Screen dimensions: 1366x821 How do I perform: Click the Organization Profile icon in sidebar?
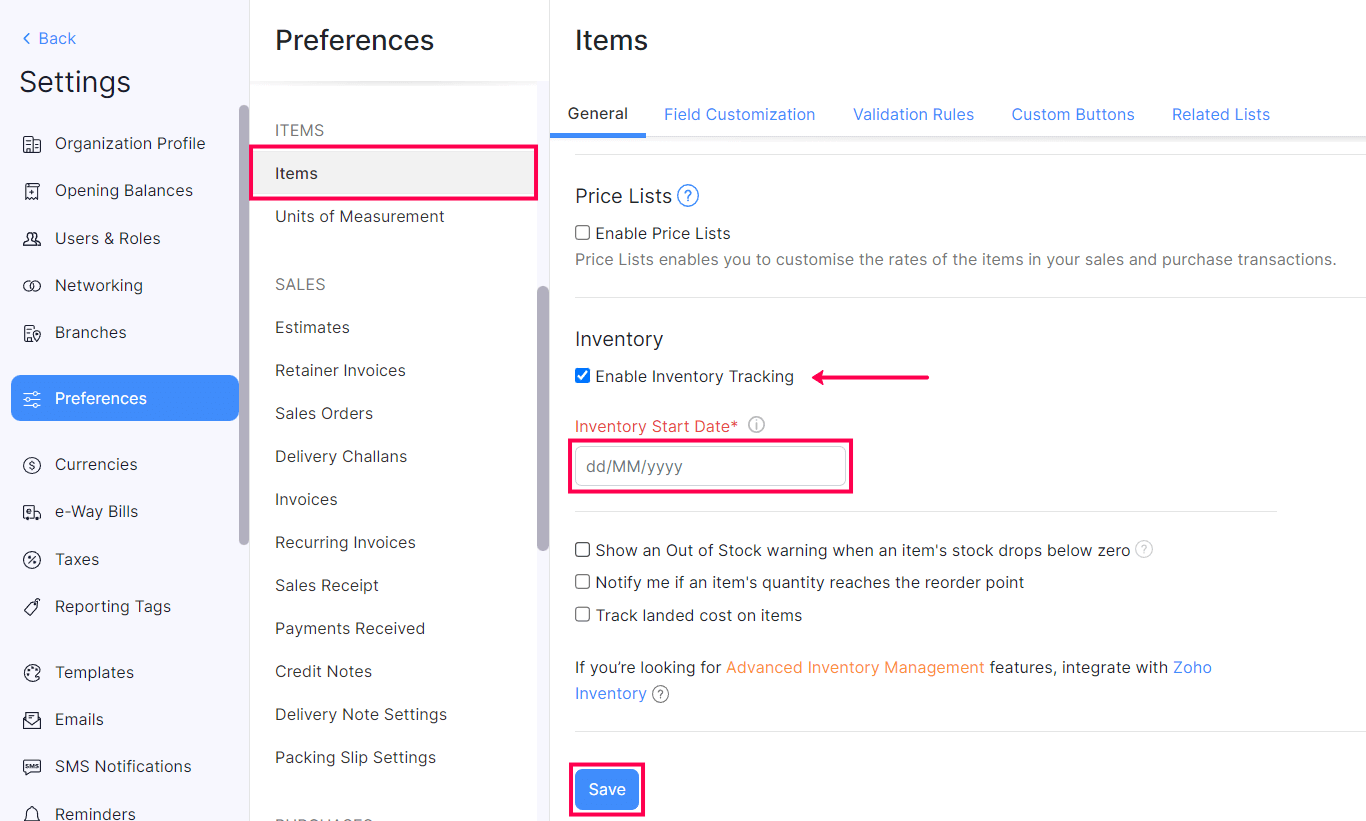32,144
